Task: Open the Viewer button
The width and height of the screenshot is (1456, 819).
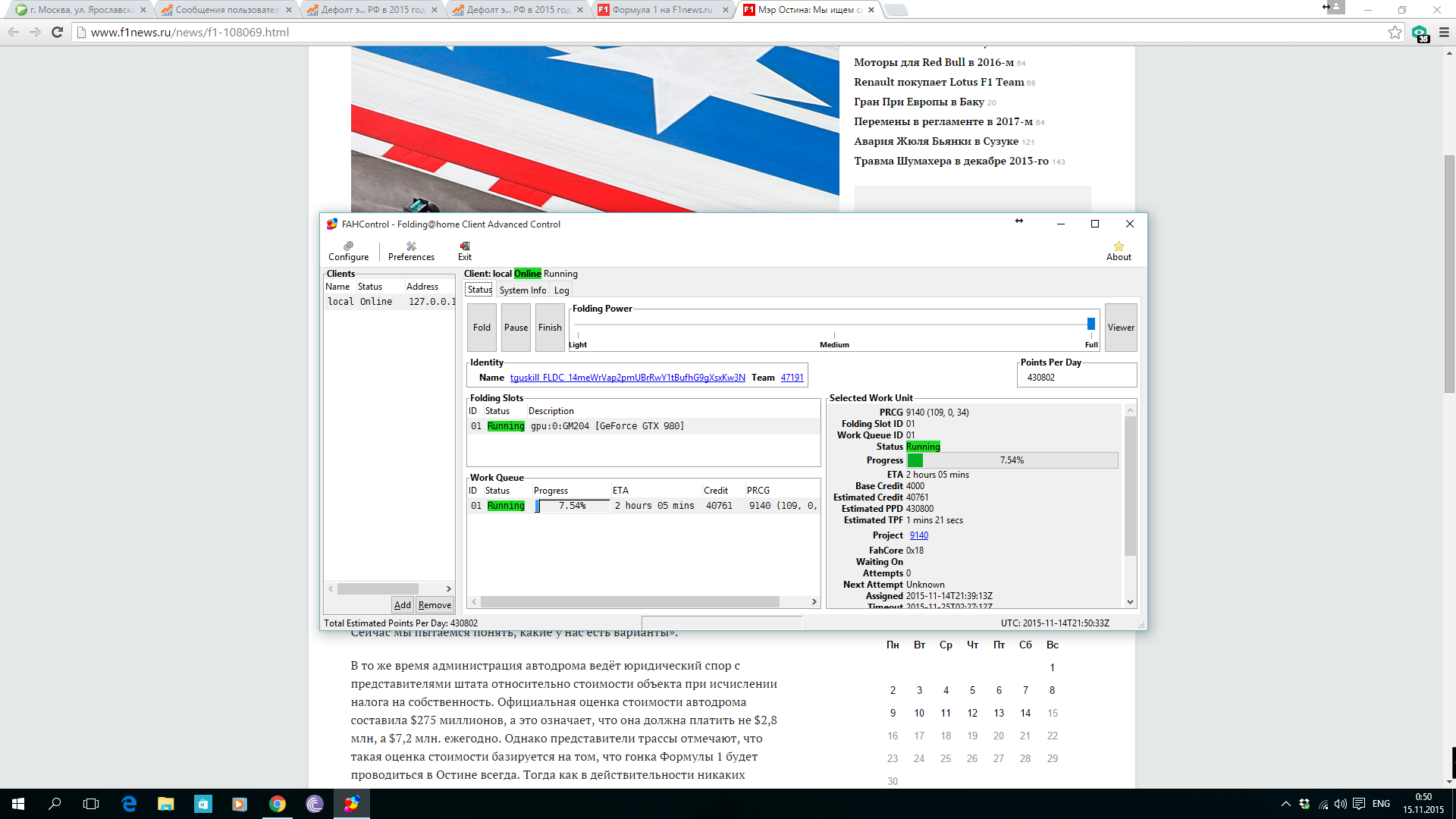Action: click(1121, 328)
